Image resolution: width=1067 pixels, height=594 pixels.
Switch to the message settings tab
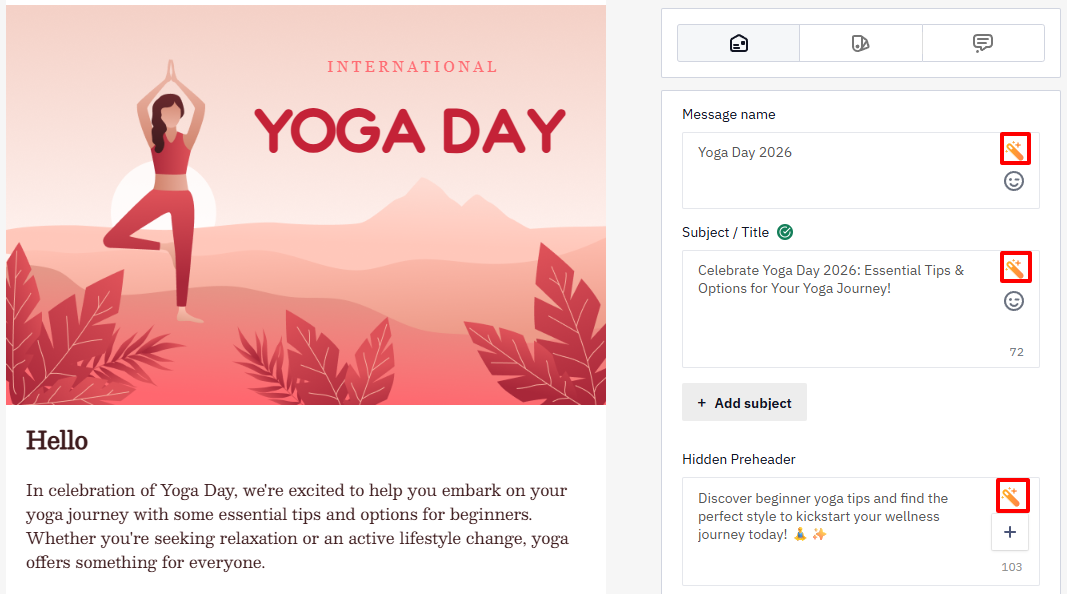(738, 44)
